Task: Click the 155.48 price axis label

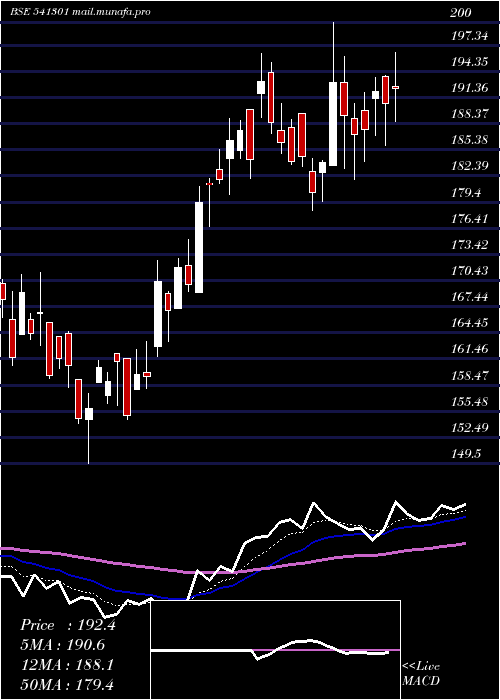Action: click(x=469, y=401)
